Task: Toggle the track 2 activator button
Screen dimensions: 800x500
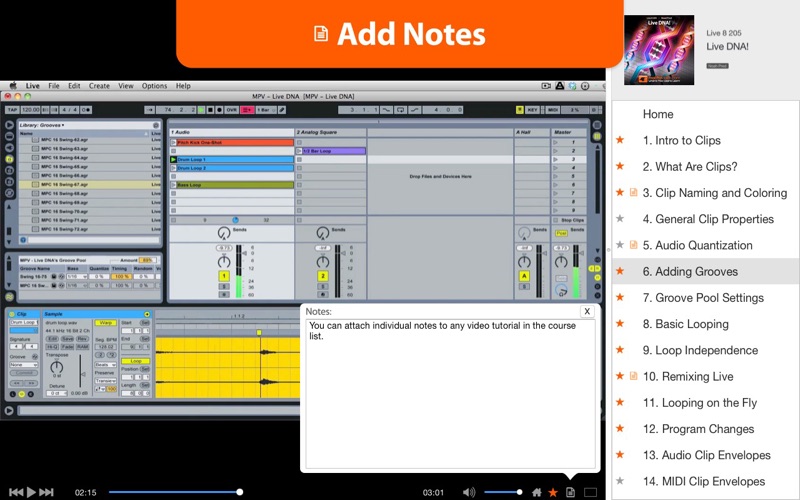Action: pyautogui.click(x=322, y=276)
